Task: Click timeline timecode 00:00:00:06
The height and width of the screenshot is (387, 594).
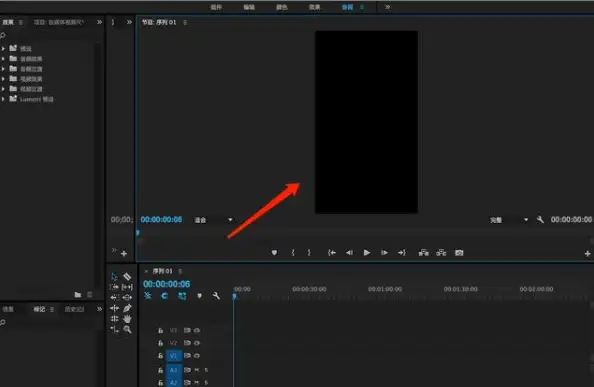Action: (x=167, y=284)
